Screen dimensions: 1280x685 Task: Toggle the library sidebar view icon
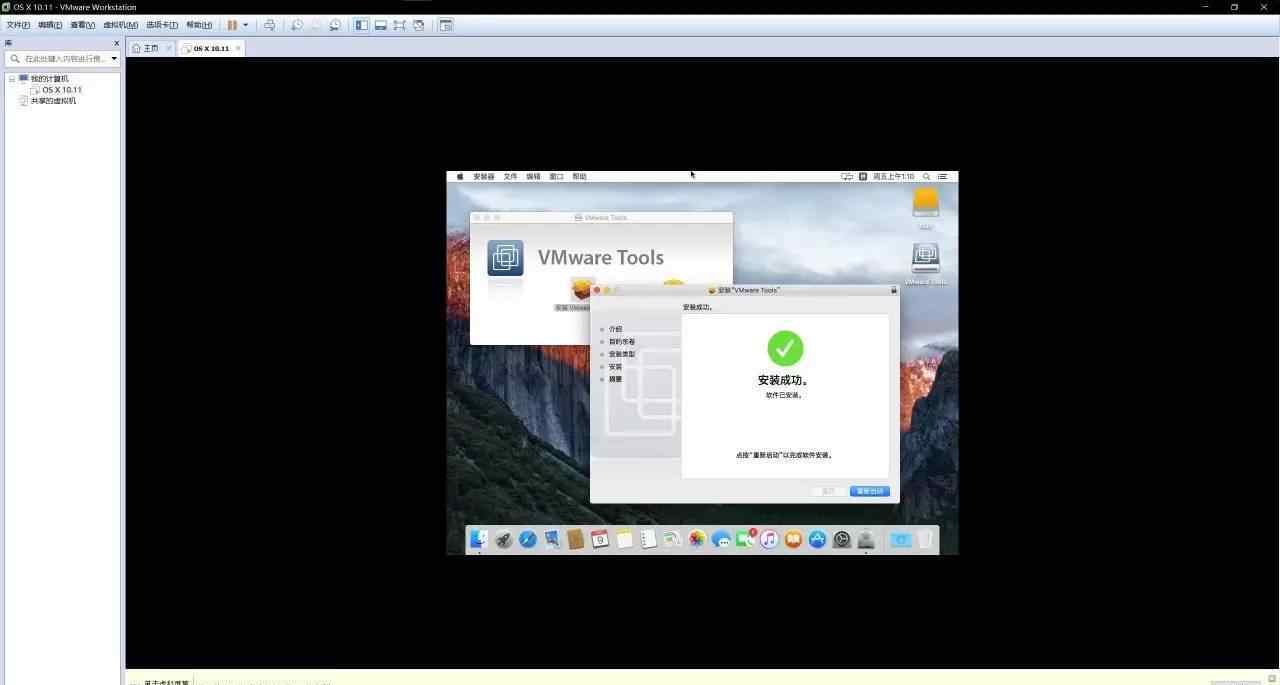(x=362, y=25)
